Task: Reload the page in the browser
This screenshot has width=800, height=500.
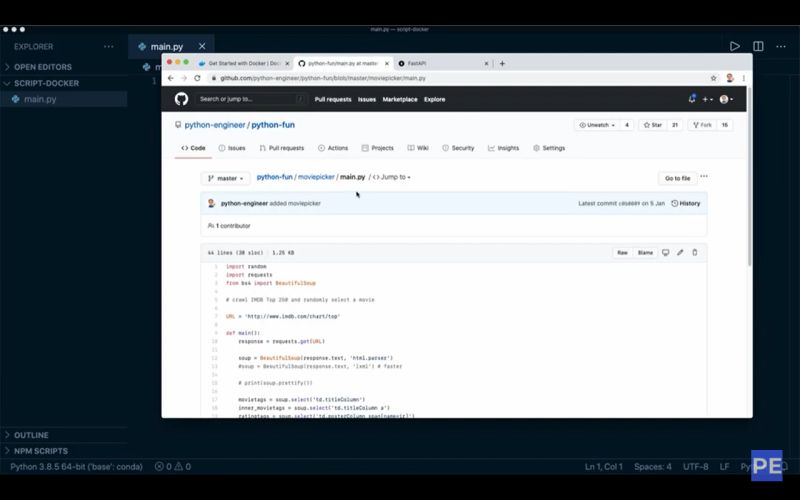Action: [197, 78]
